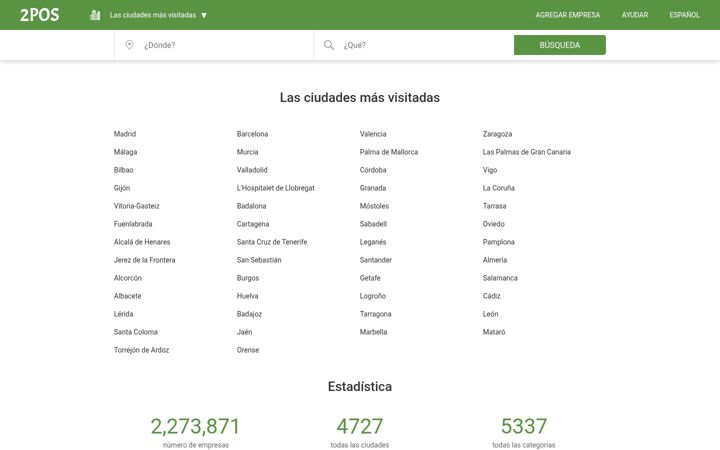
Task: Open the Bilbao city link
Action: click(x=124, y=170)
